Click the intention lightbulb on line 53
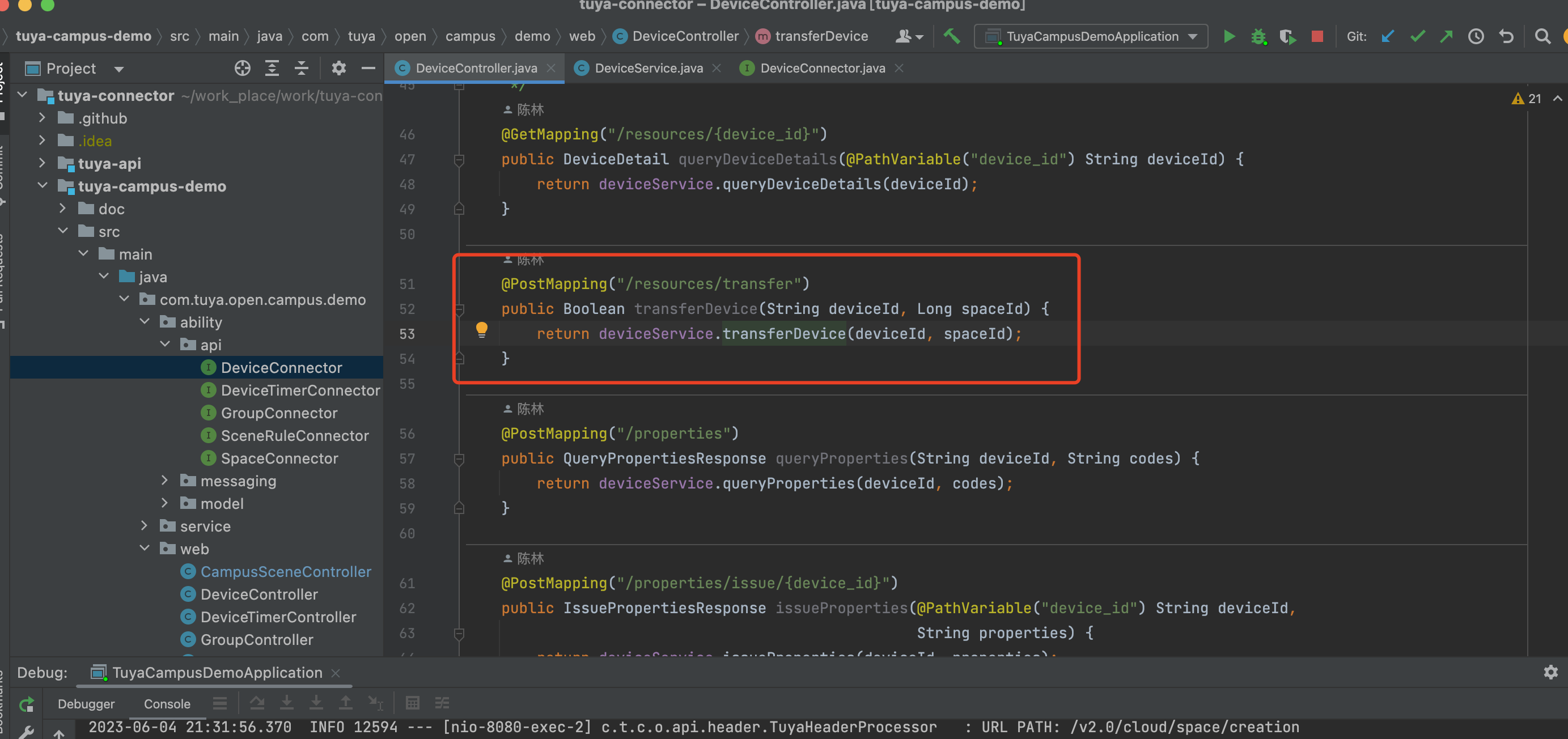The width and height of the screenshot is (1568, 739). [x=481, y=330]
